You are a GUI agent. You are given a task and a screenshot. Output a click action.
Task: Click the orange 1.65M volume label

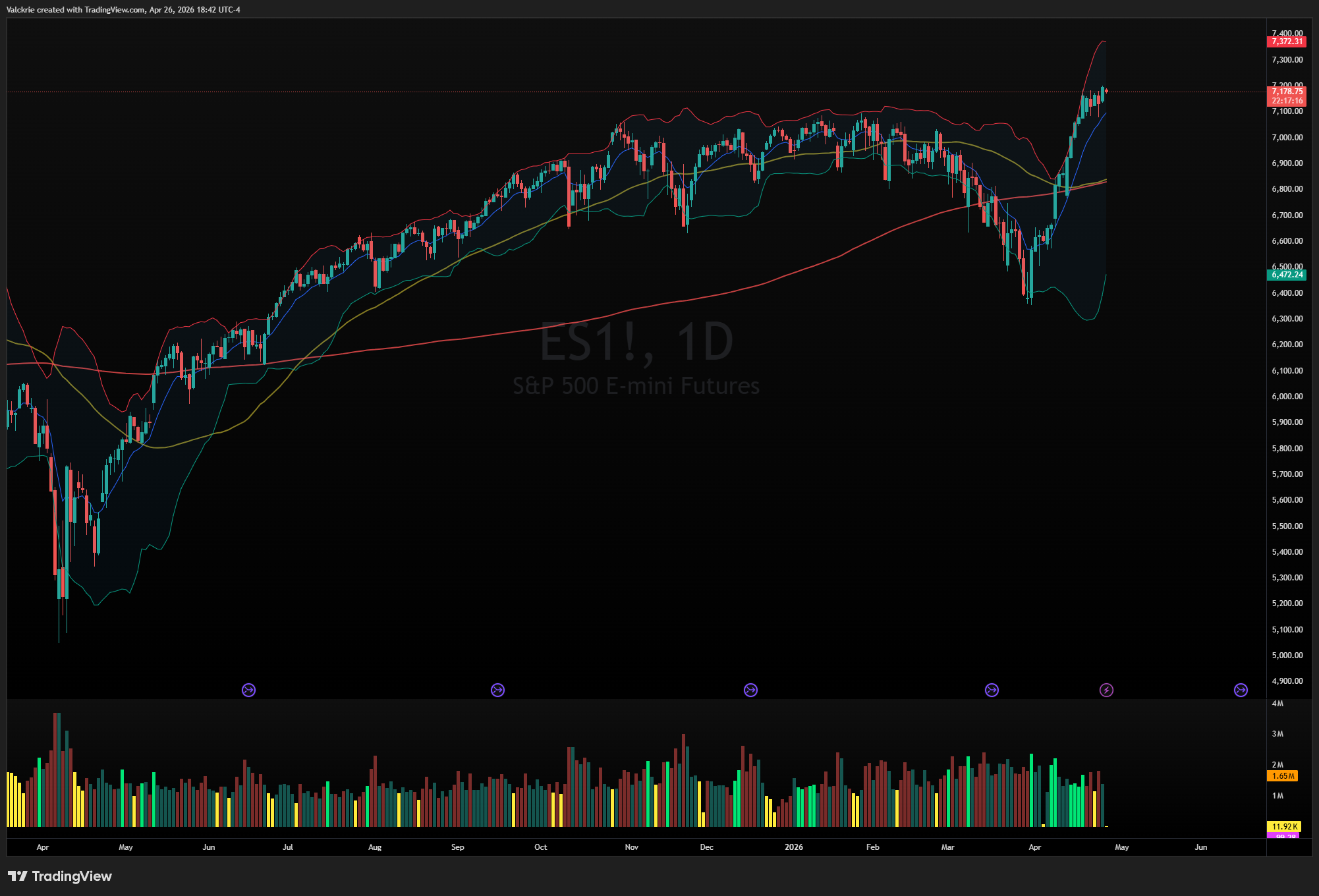click(x=1282, y=776)
